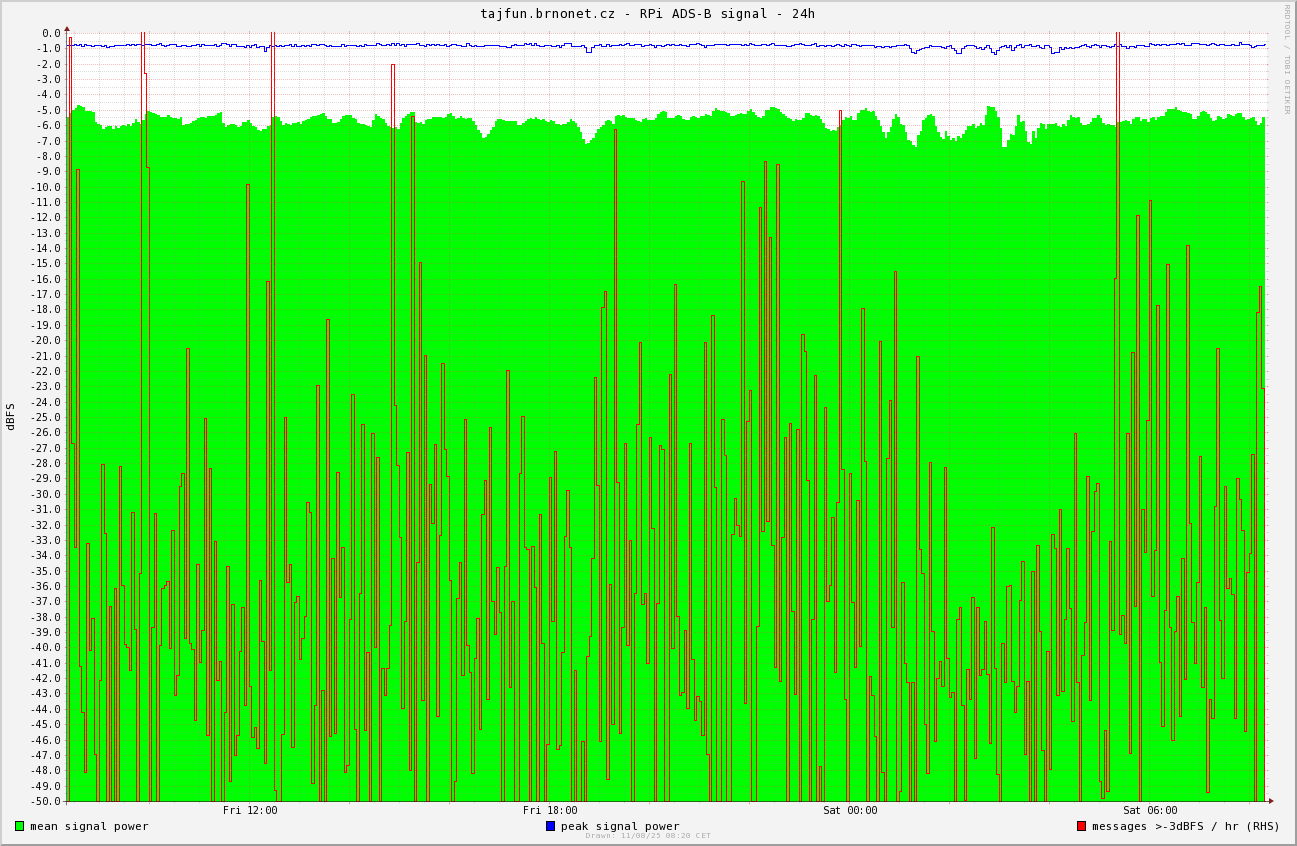Click the red messages legend swatch
The height and width of the screenshot is (846, 1297).
tap(1081, 826)
